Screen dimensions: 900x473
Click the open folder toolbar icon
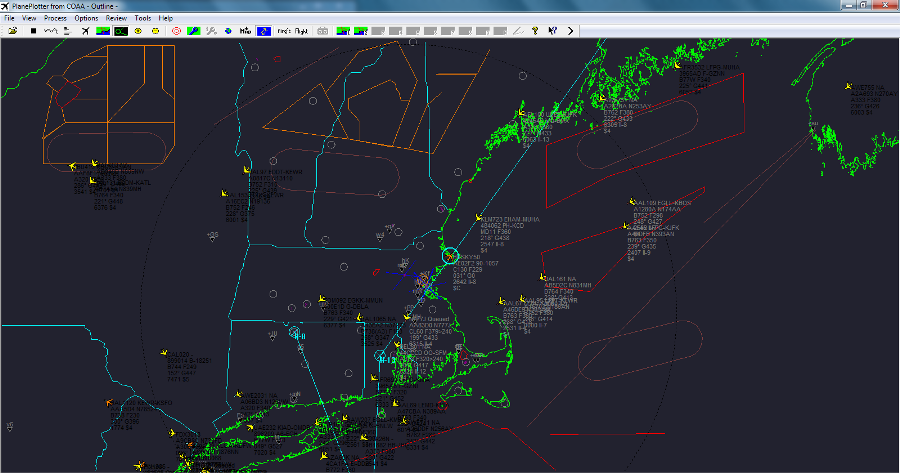13,31
